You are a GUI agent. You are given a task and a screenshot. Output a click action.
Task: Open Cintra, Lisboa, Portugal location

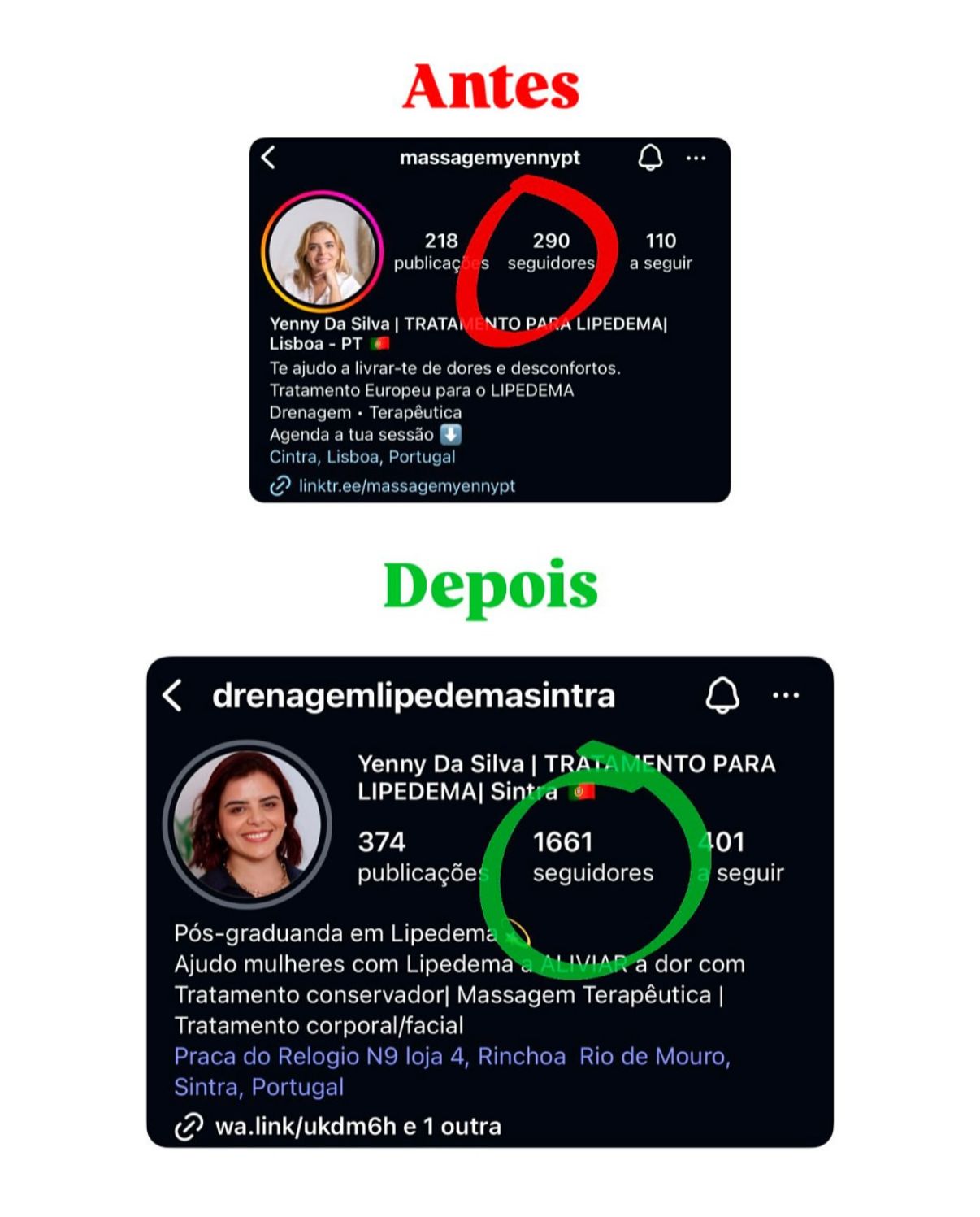362,457
